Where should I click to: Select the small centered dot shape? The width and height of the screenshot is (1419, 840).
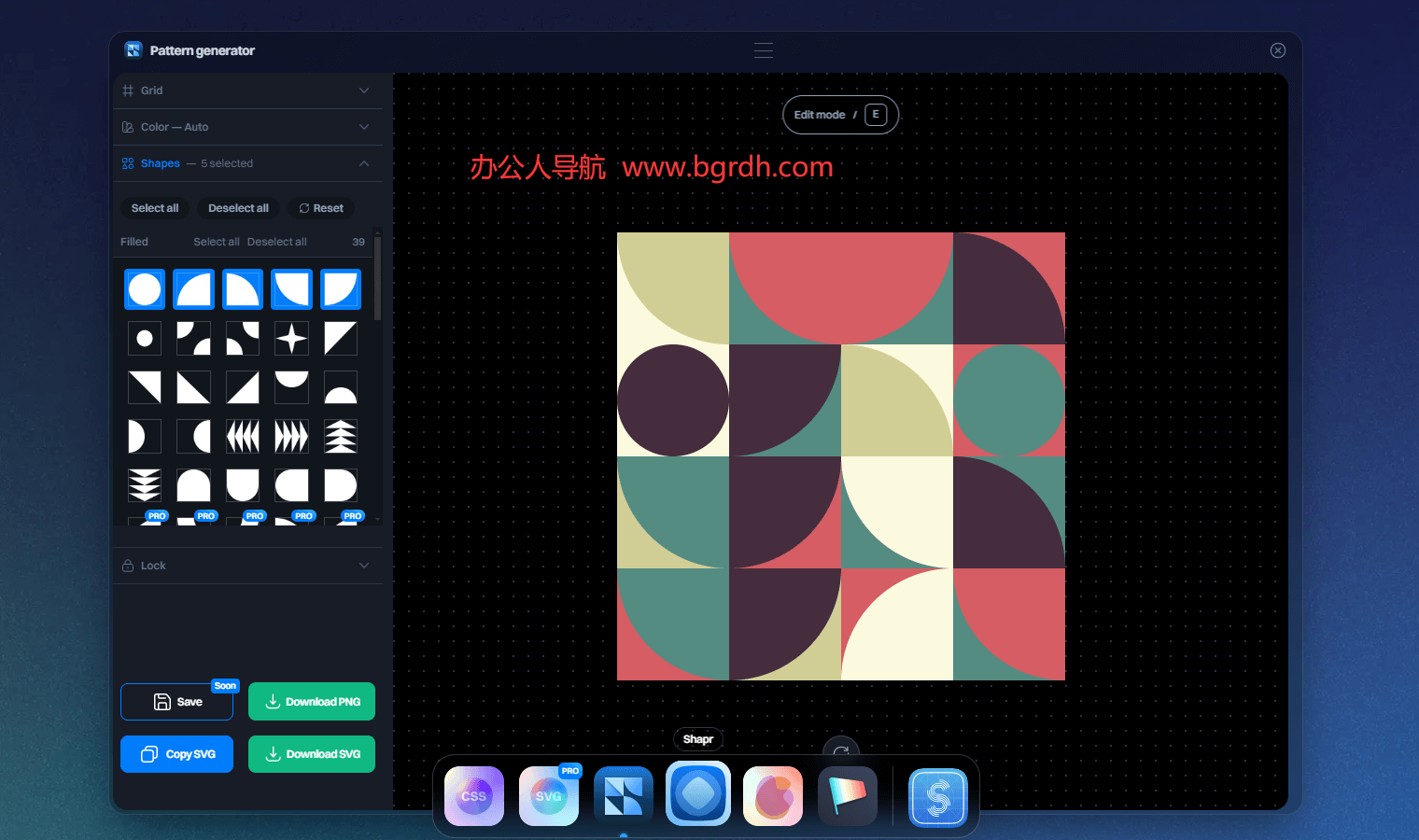[x=145, y=339]
